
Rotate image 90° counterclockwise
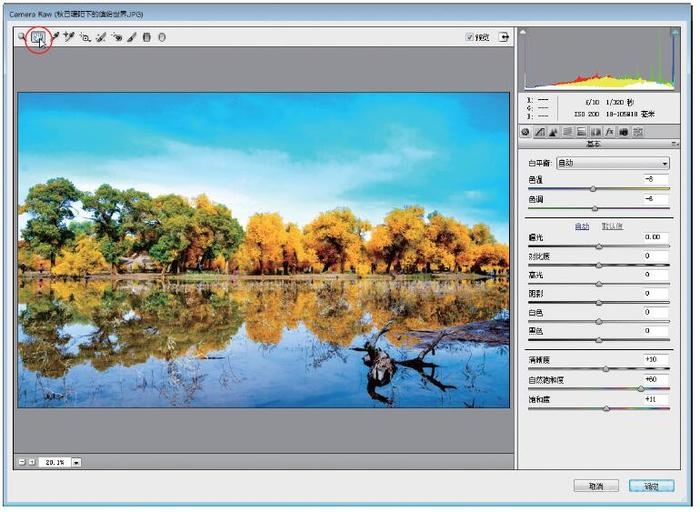pos(146,37)
